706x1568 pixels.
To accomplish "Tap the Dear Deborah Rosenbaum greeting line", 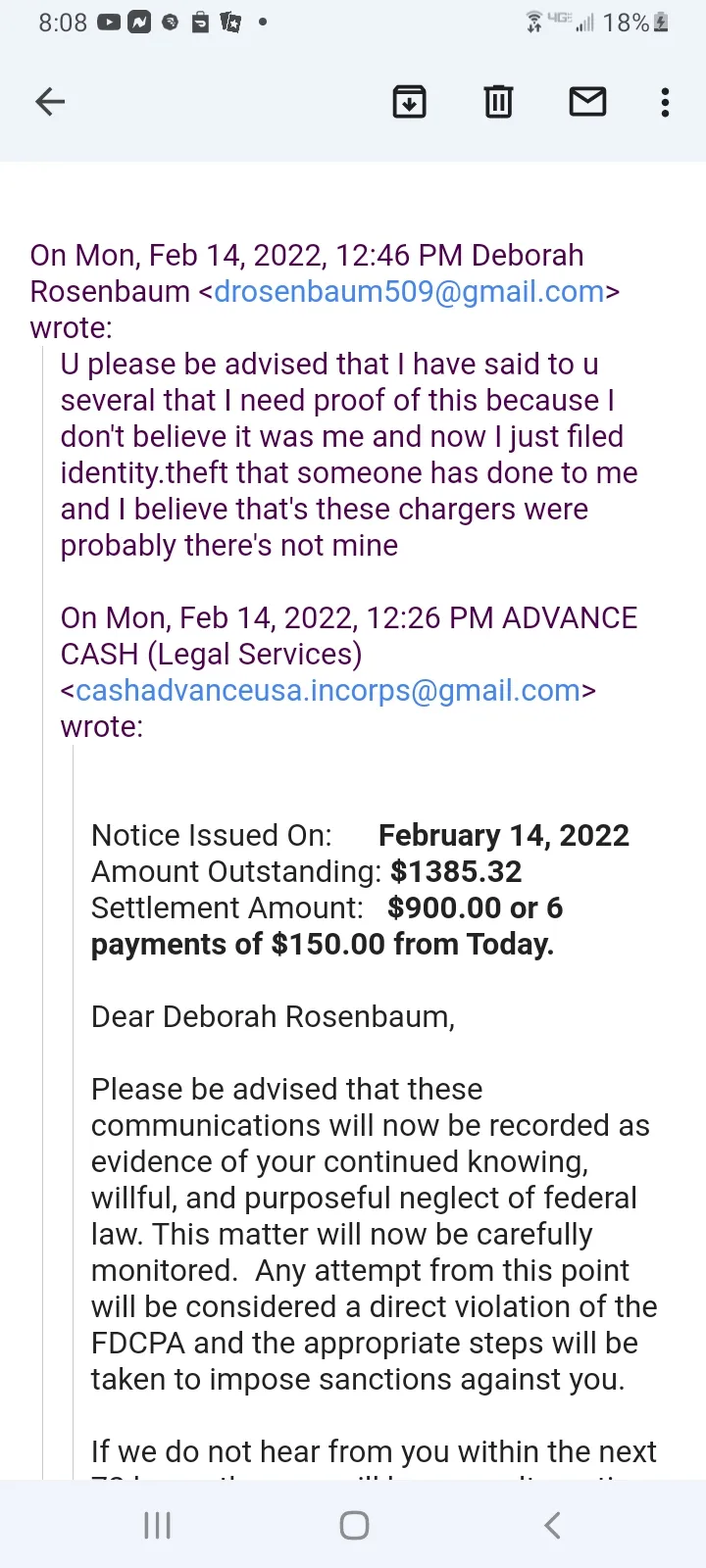I will pos(273,1016).
